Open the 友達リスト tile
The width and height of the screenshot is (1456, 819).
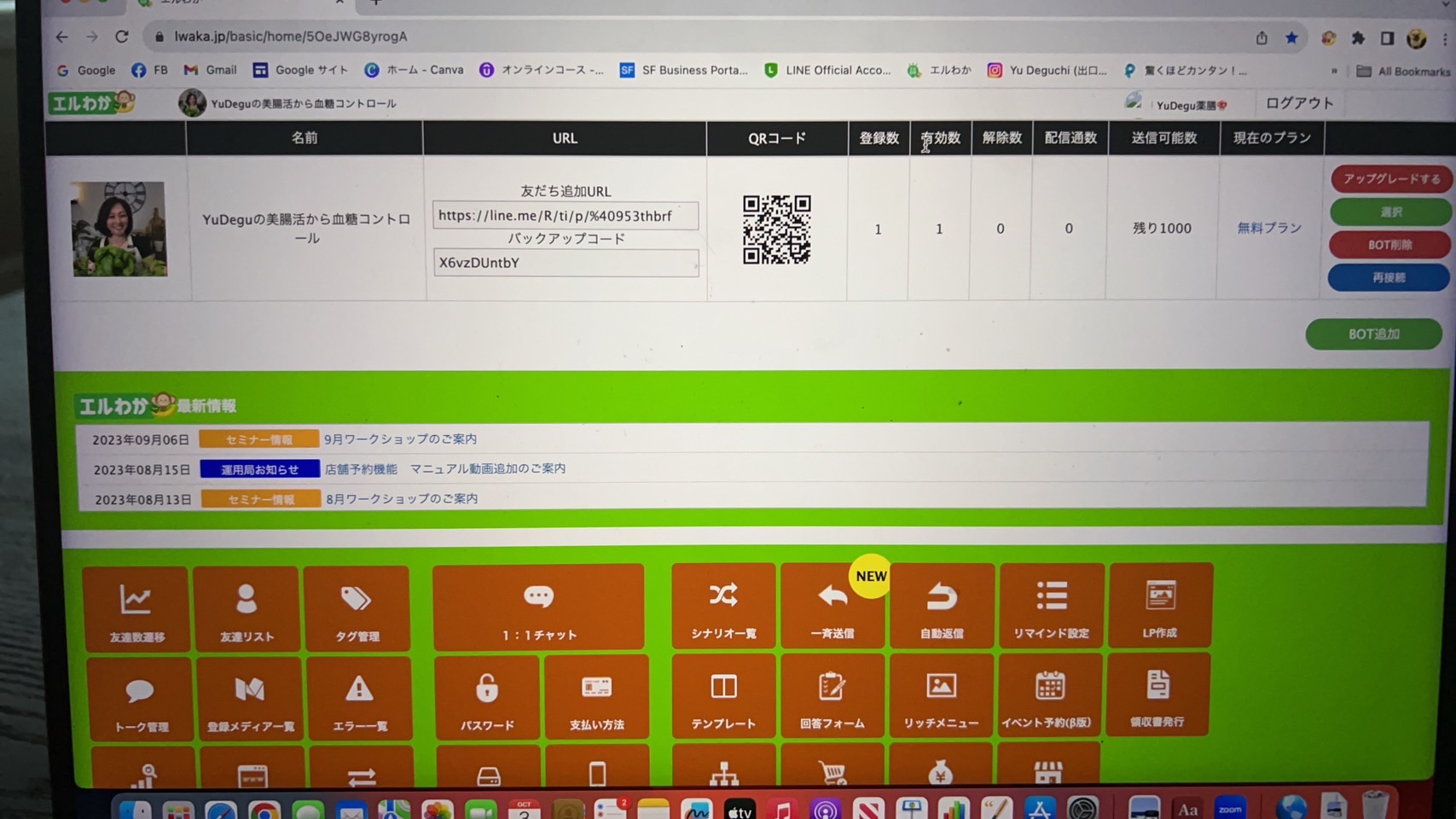[247, 608]
